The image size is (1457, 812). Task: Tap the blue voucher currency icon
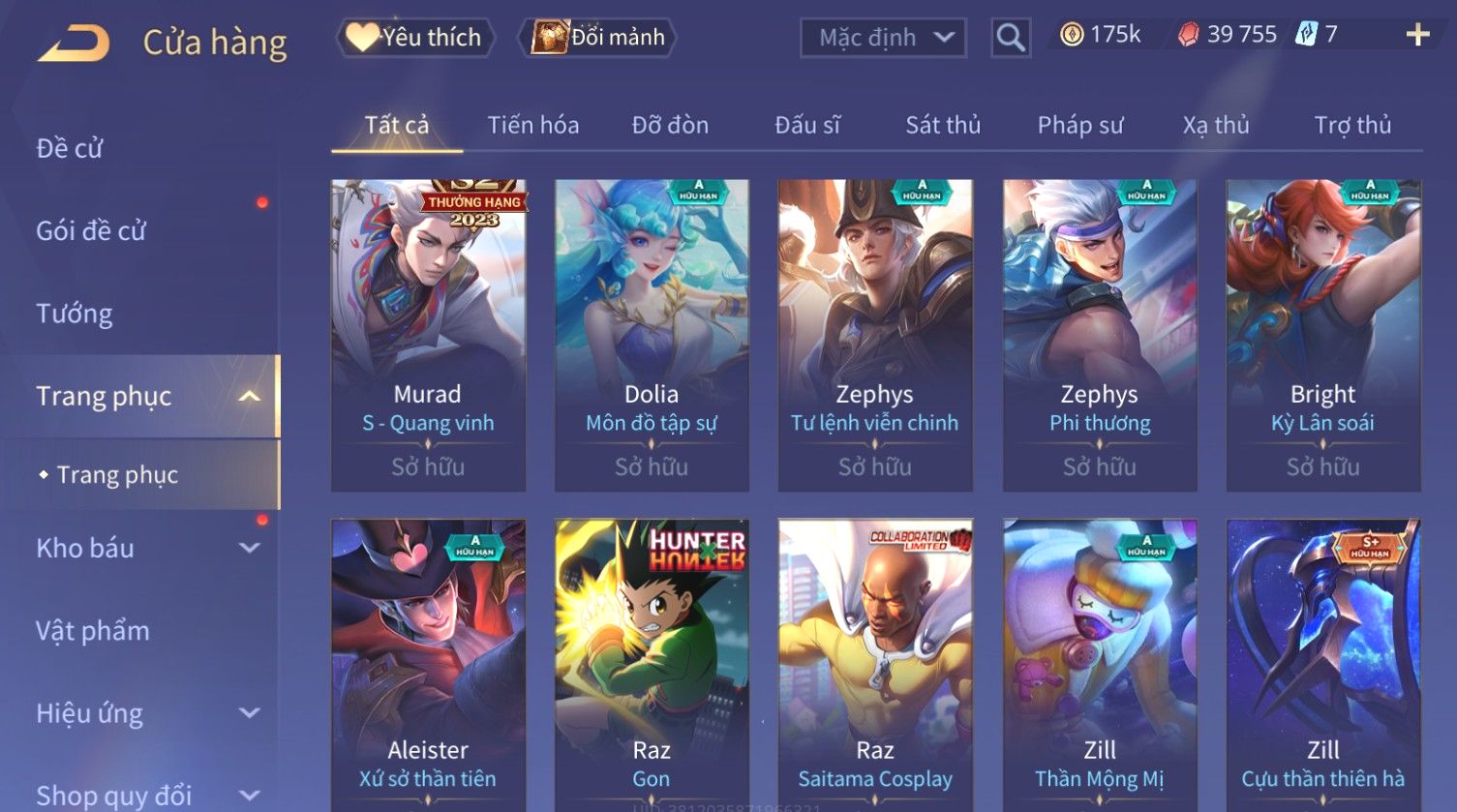(x=1307, y=35)
